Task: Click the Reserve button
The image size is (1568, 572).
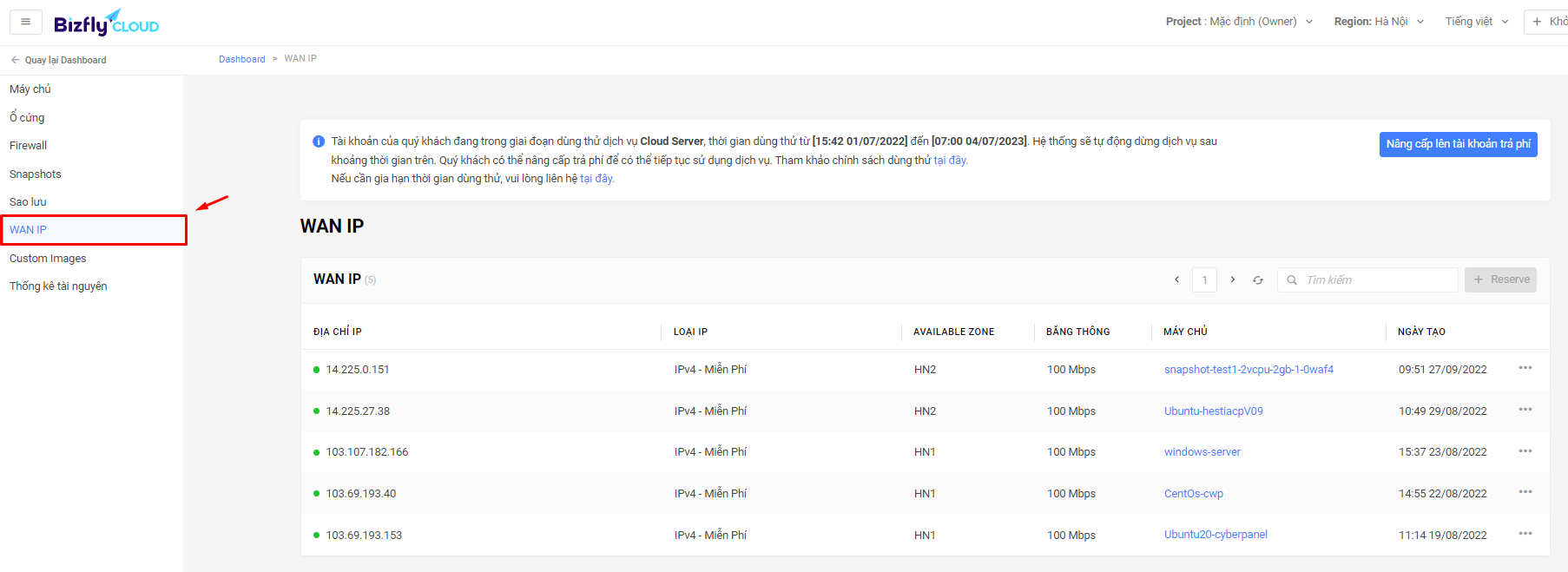Action: tap(1500, 279)
